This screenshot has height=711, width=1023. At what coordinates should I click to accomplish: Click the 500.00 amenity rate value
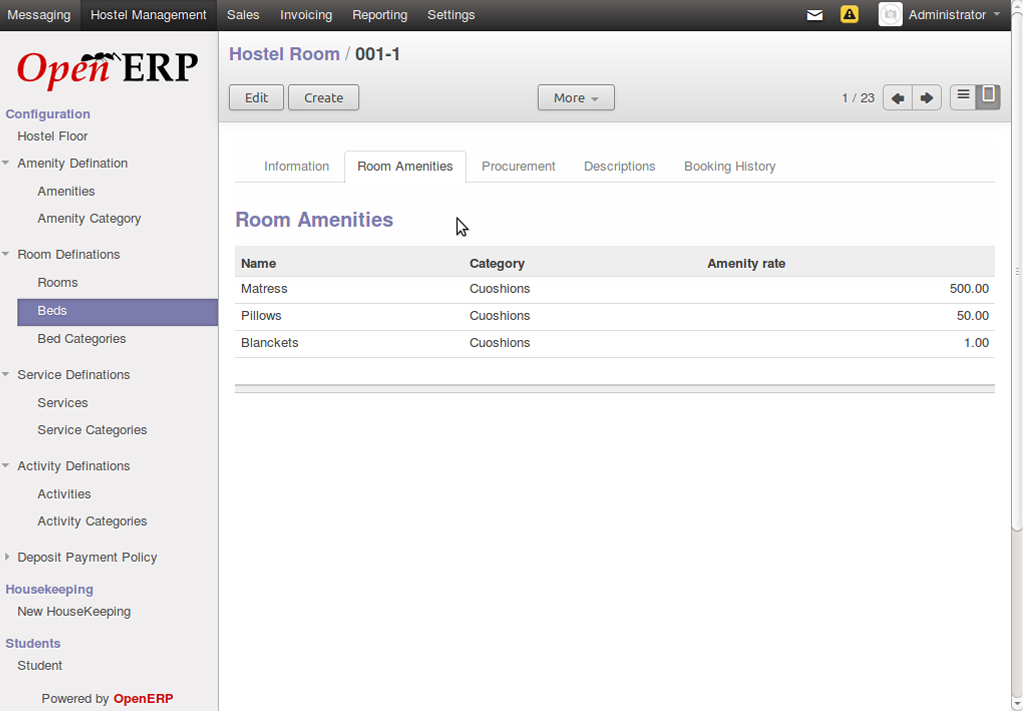(969, 289)
